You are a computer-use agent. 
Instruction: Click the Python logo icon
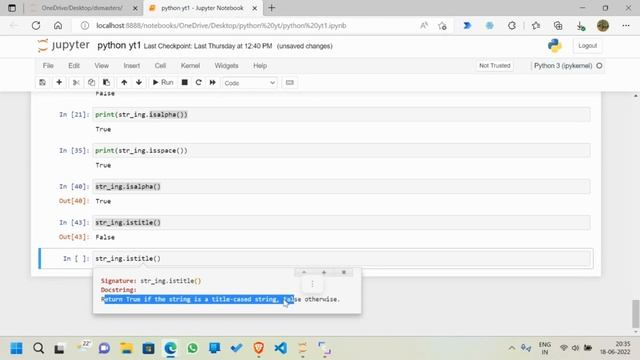click(x=555, y=45)
